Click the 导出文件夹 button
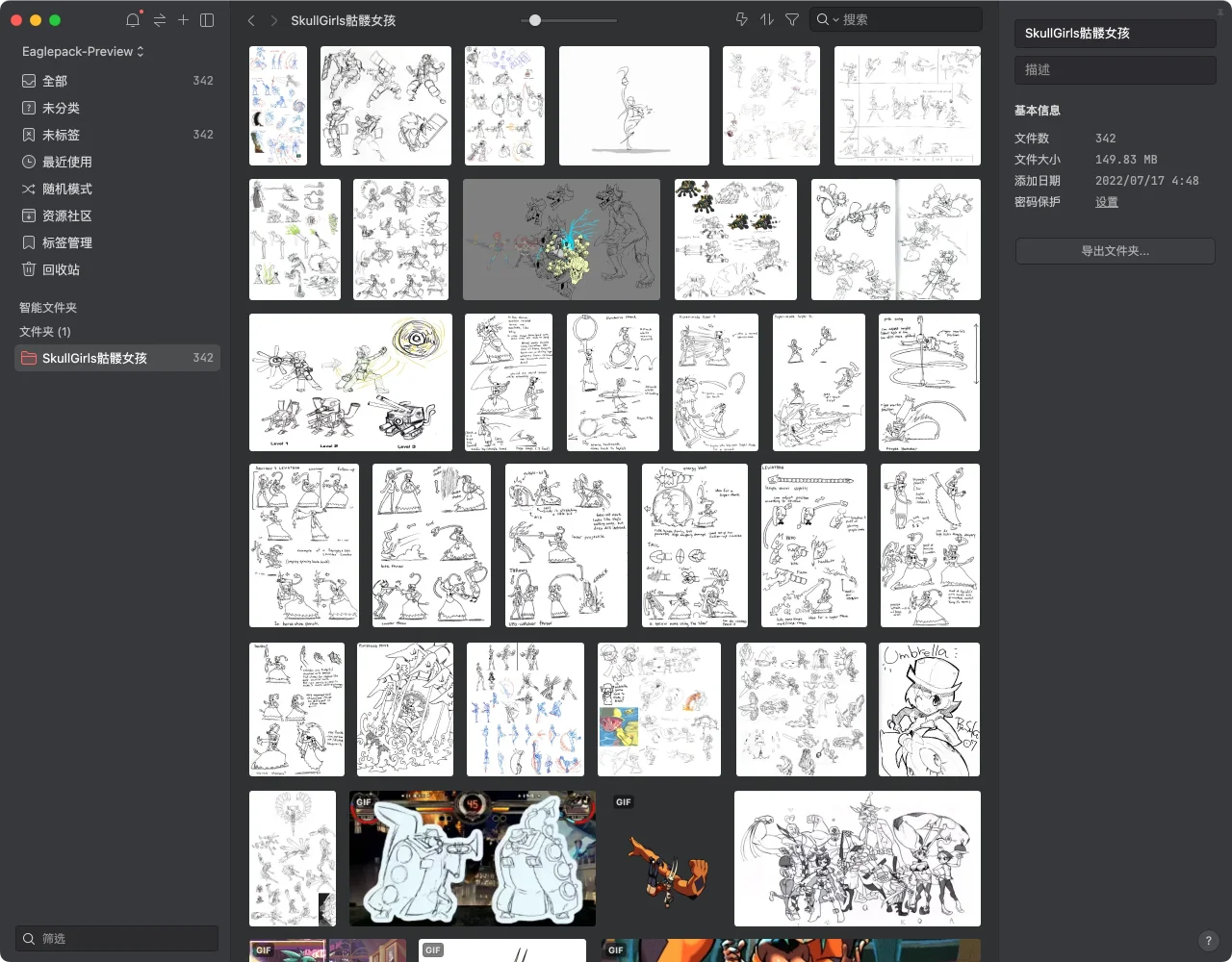 [x=1115, y=251]
